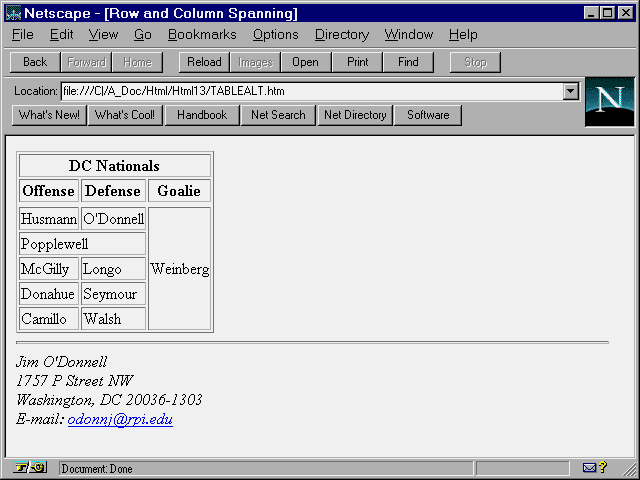This screenshot has width=640, height=480.
Task: Click the Print toolbar button
Action: pyautogui.click(x=357, y=62)
